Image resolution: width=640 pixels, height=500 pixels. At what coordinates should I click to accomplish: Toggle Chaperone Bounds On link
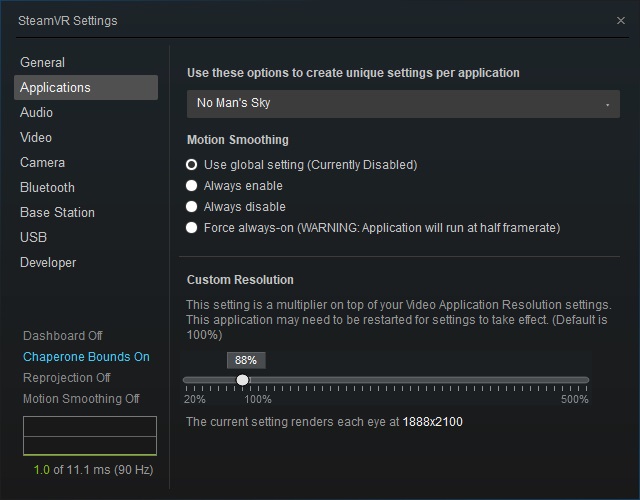tap(86, 357)
